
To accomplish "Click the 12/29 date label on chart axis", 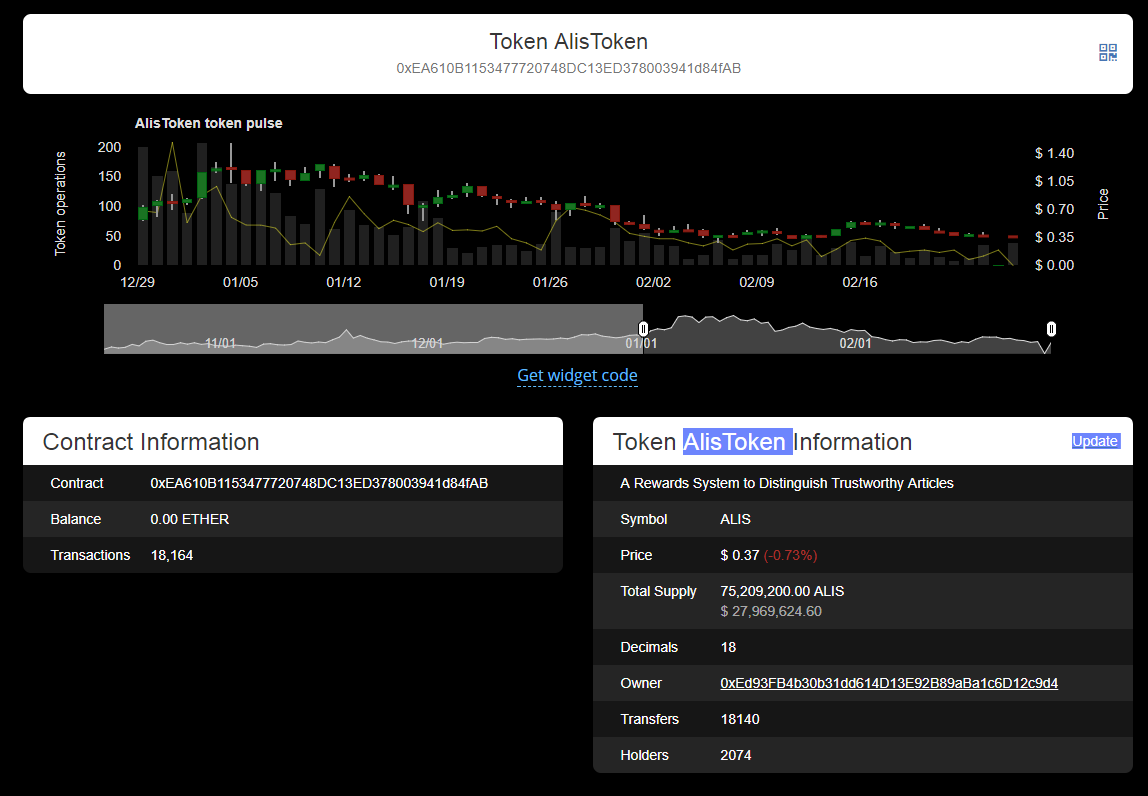I will point(137,282).
